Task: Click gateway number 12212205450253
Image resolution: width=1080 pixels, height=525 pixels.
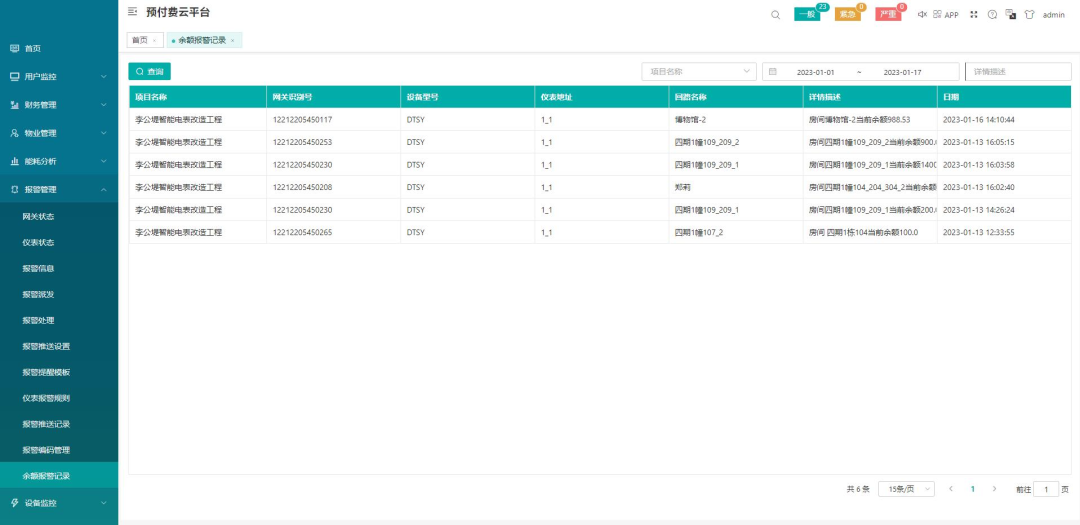Action: 302,142
